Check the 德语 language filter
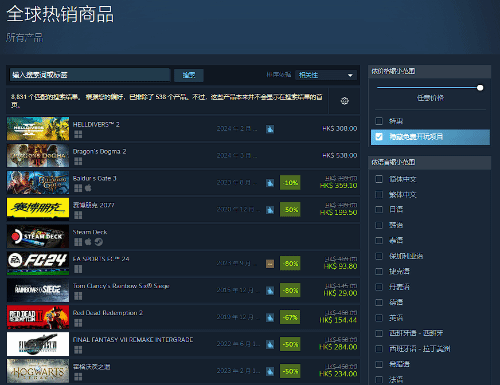The height and width of the screenshot is (385, 500). (379, 302)
